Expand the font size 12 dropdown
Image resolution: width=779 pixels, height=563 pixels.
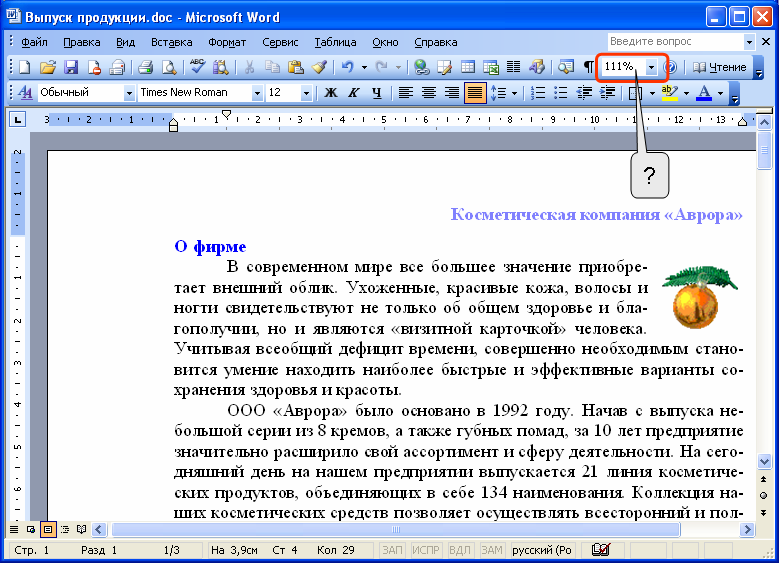click(x=305, y=93)
